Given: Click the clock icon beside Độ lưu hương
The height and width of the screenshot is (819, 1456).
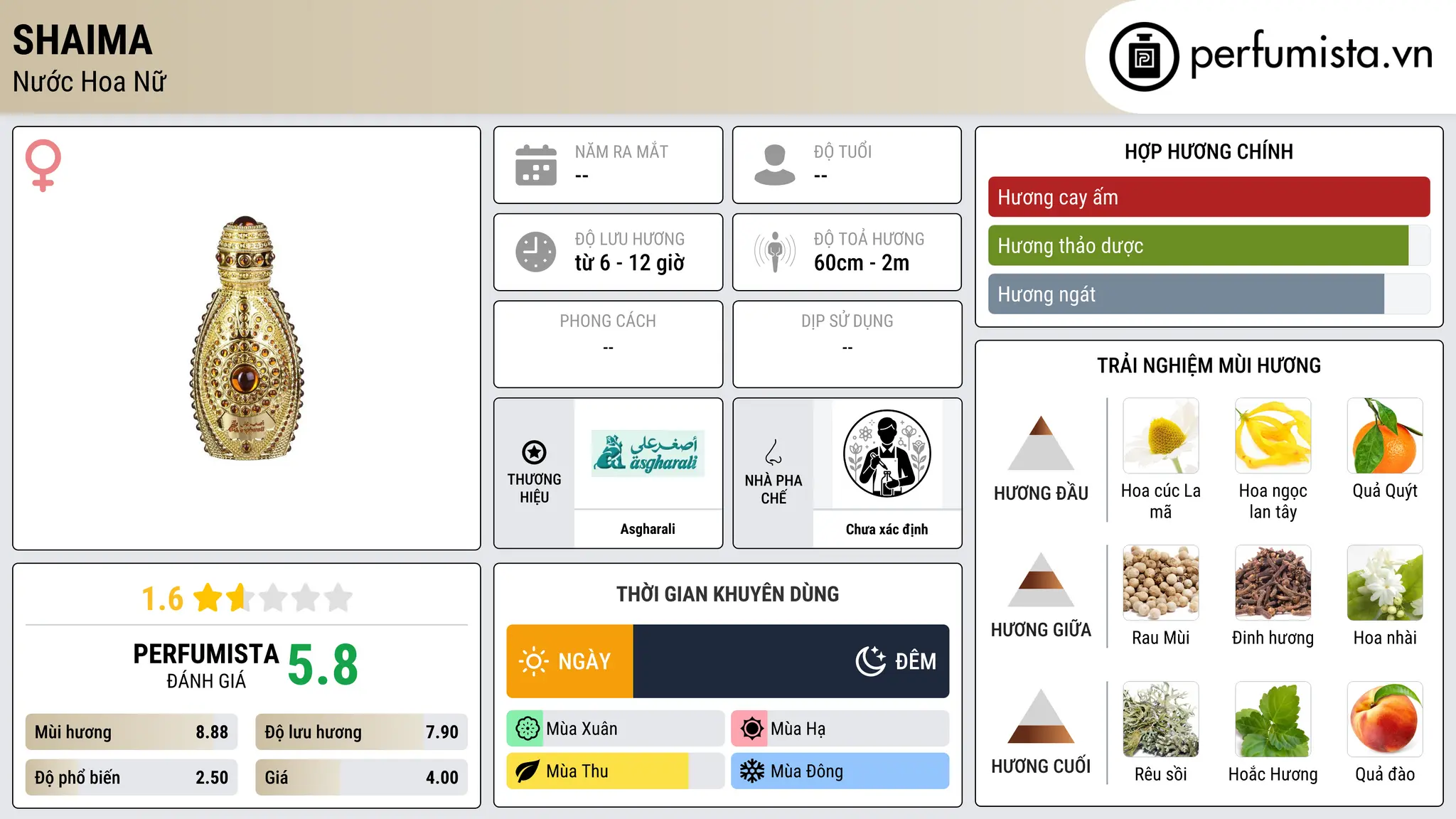Looking at the screenshot, I should [x=536, y=252].
